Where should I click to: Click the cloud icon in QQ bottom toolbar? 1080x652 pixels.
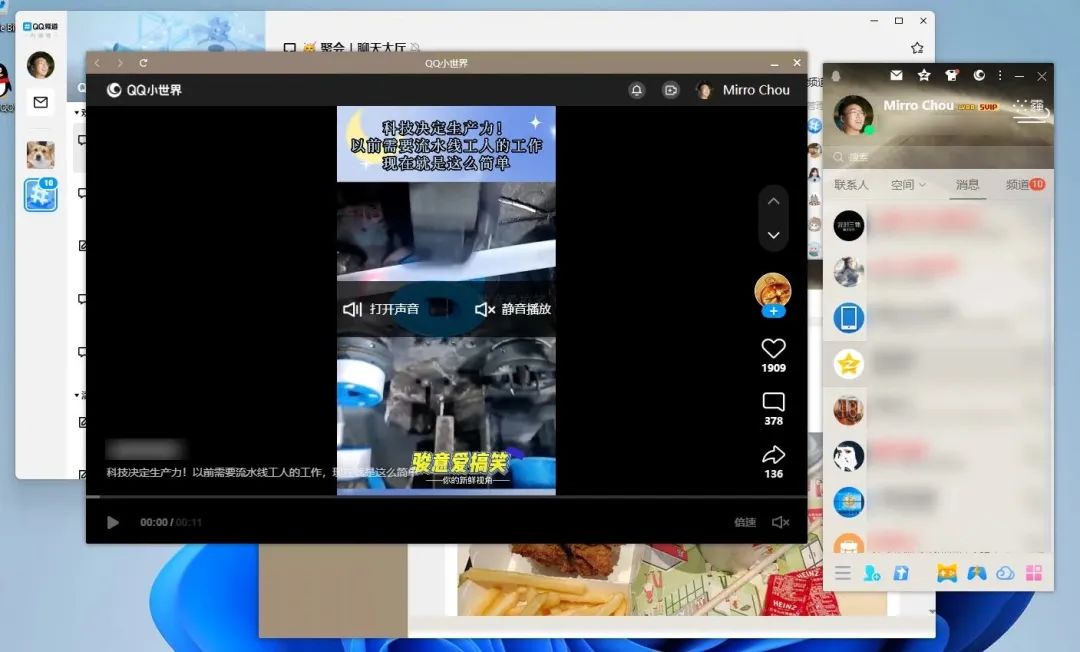(1005, 573)
